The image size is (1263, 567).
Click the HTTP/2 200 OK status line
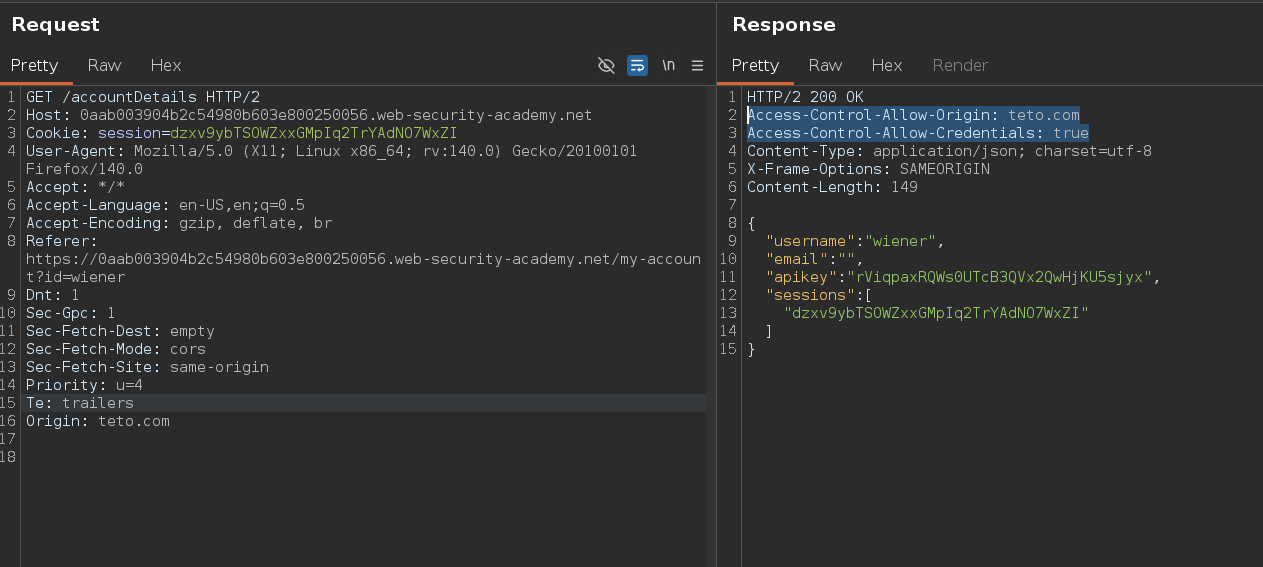pos(805,97)
